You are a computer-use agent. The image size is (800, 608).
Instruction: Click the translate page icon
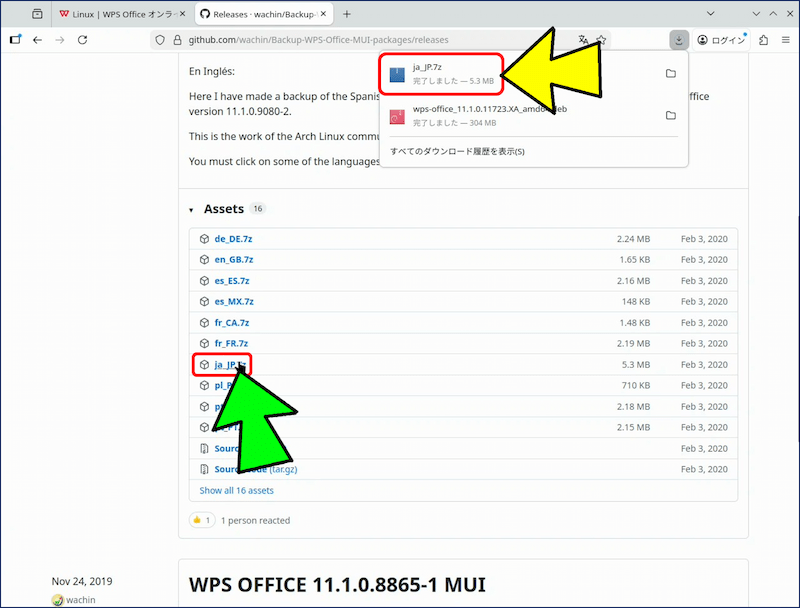pos(584,40)
